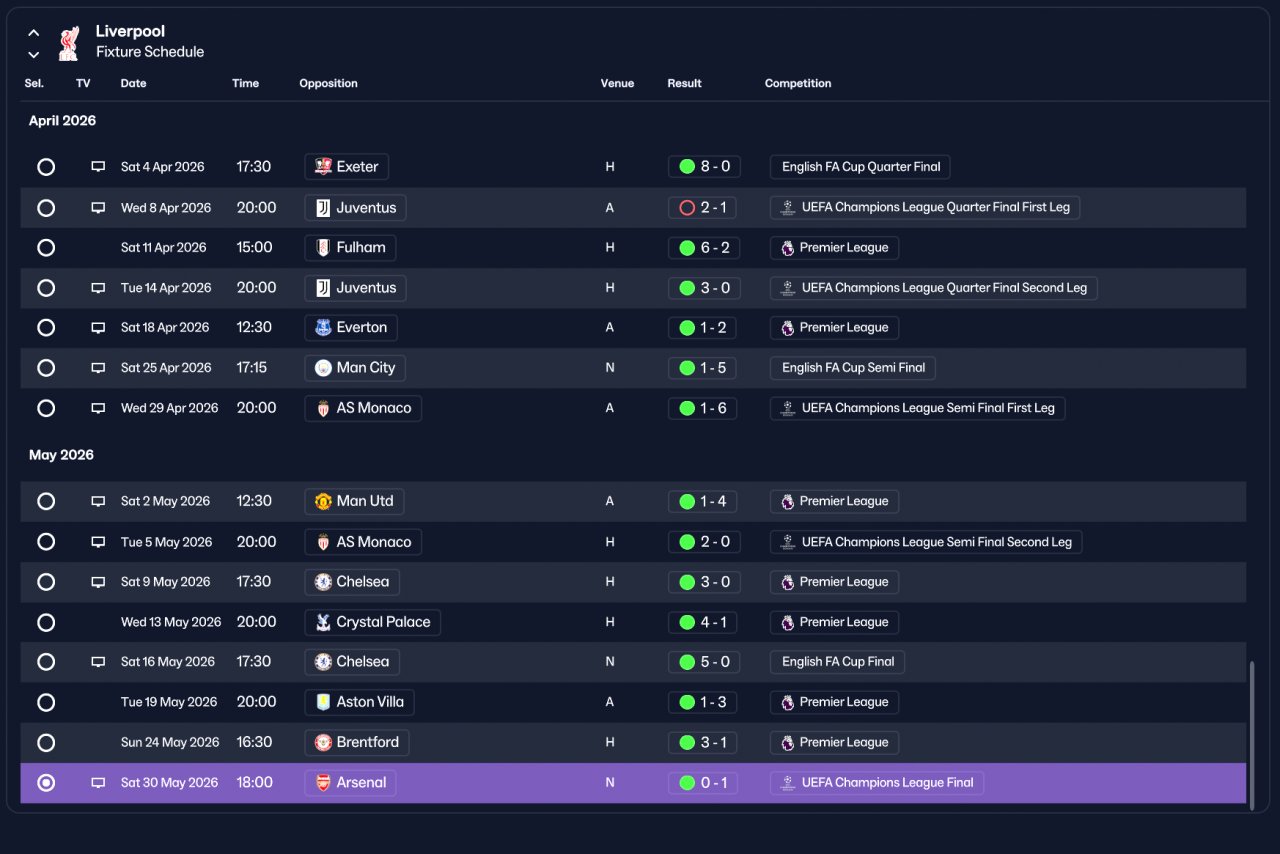
Task: Click TV icon on Juventus 8 Apr row
Action: tap(98, 208)
